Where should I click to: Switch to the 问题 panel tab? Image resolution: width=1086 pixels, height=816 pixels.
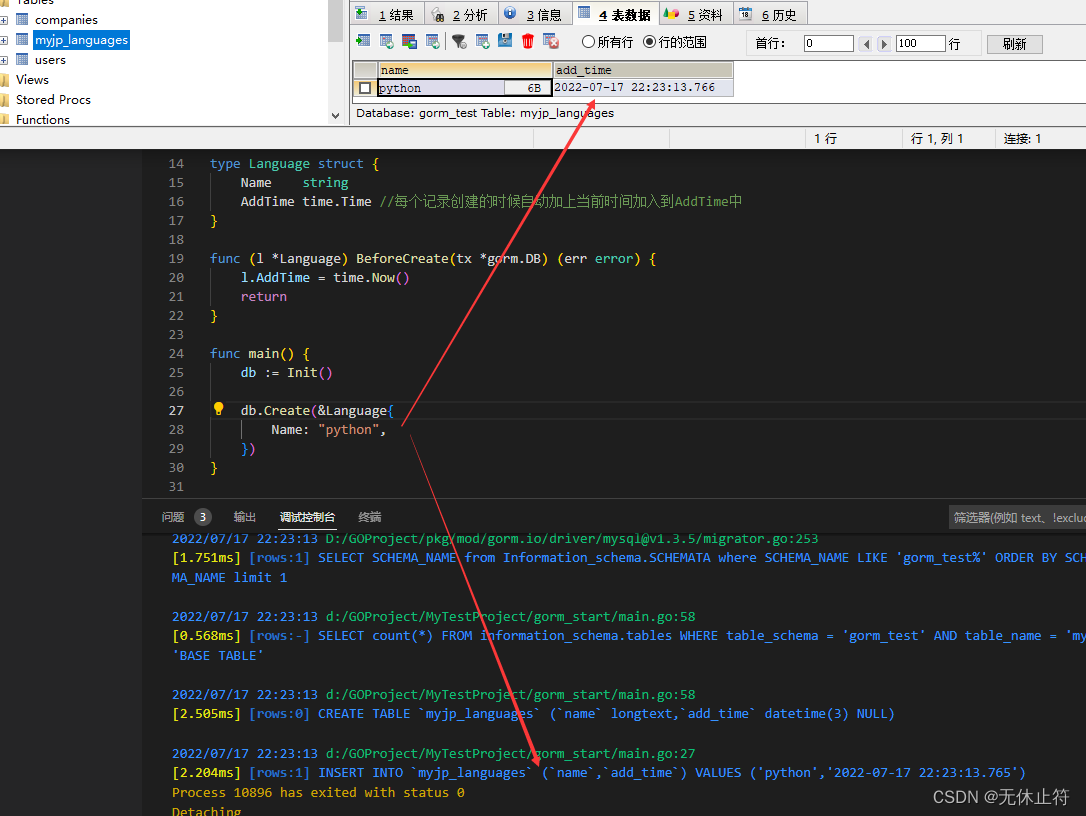(x=172, y=517)
